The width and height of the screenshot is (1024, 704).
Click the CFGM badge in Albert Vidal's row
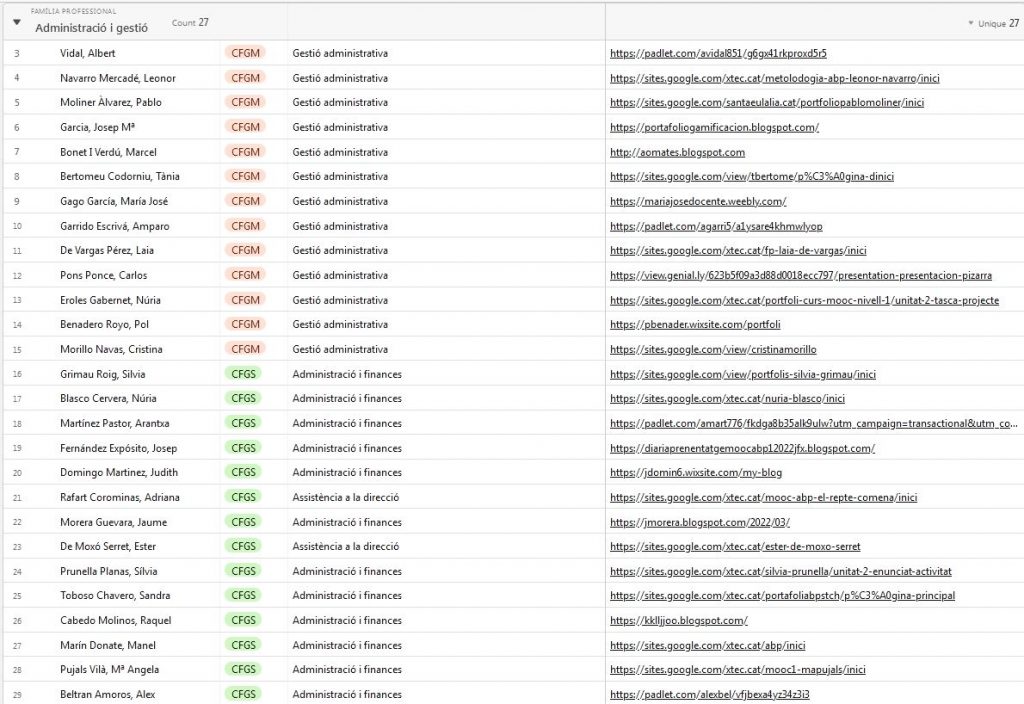pos(245,54)
